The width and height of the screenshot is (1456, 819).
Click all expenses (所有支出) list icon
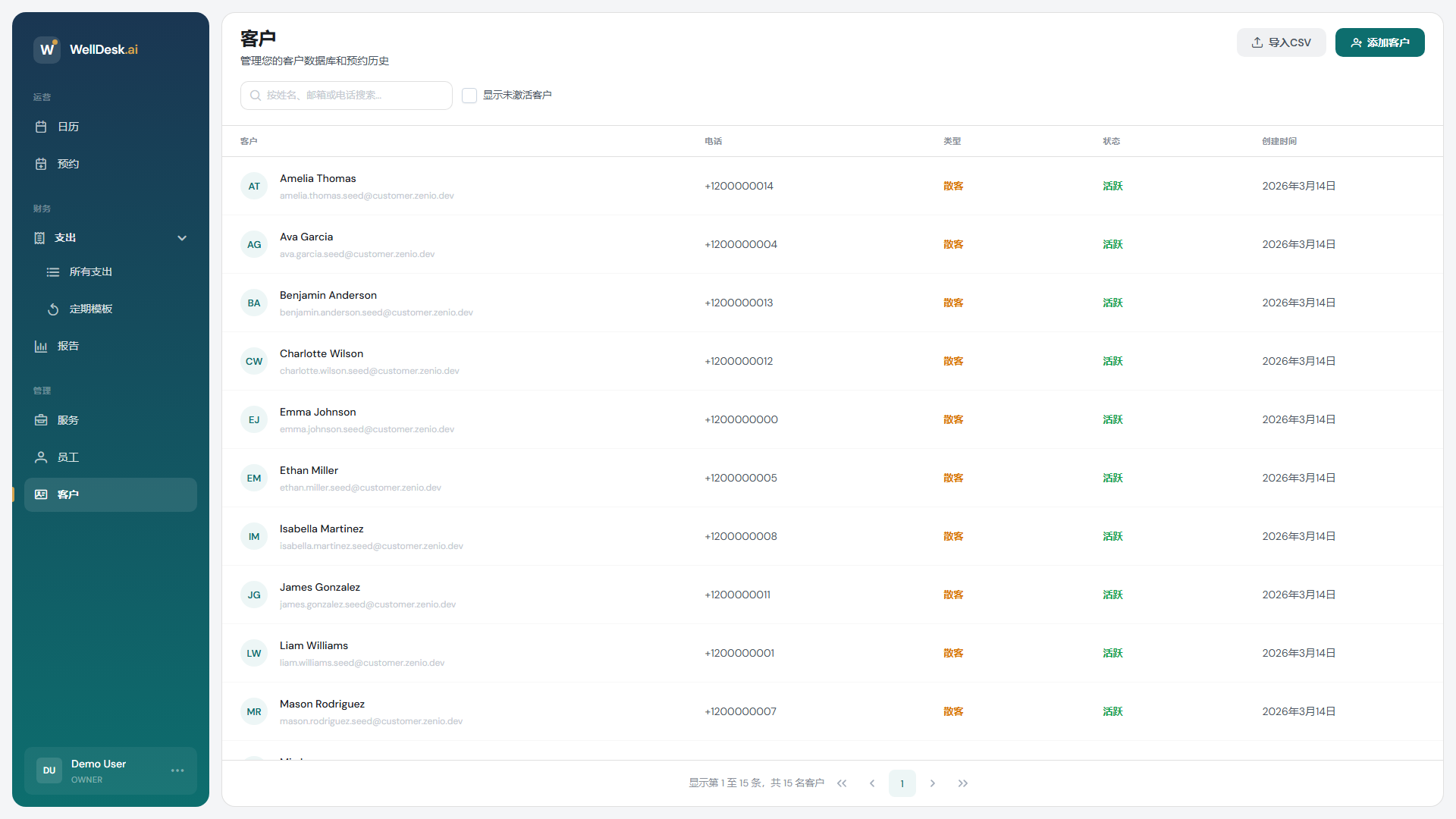tap(53, 271)
